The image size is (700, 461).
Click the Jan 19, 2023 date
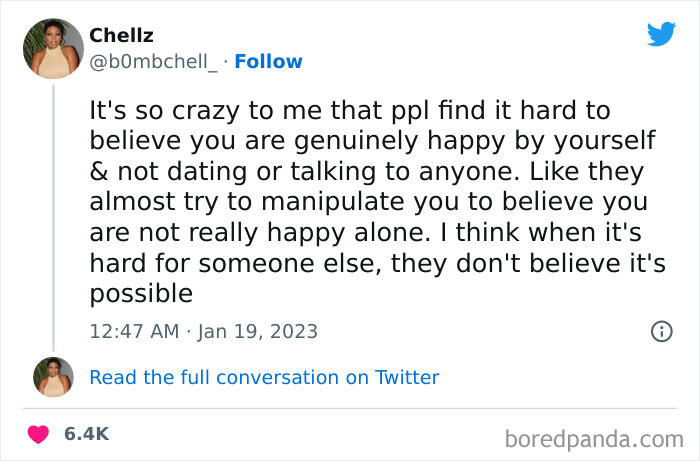(x=260, y=330)
